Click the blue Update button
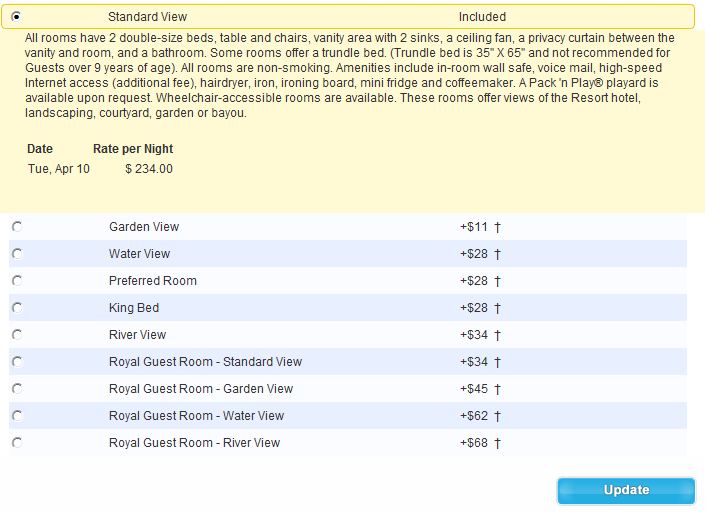The image size is (705, 513). click(626, 491)
